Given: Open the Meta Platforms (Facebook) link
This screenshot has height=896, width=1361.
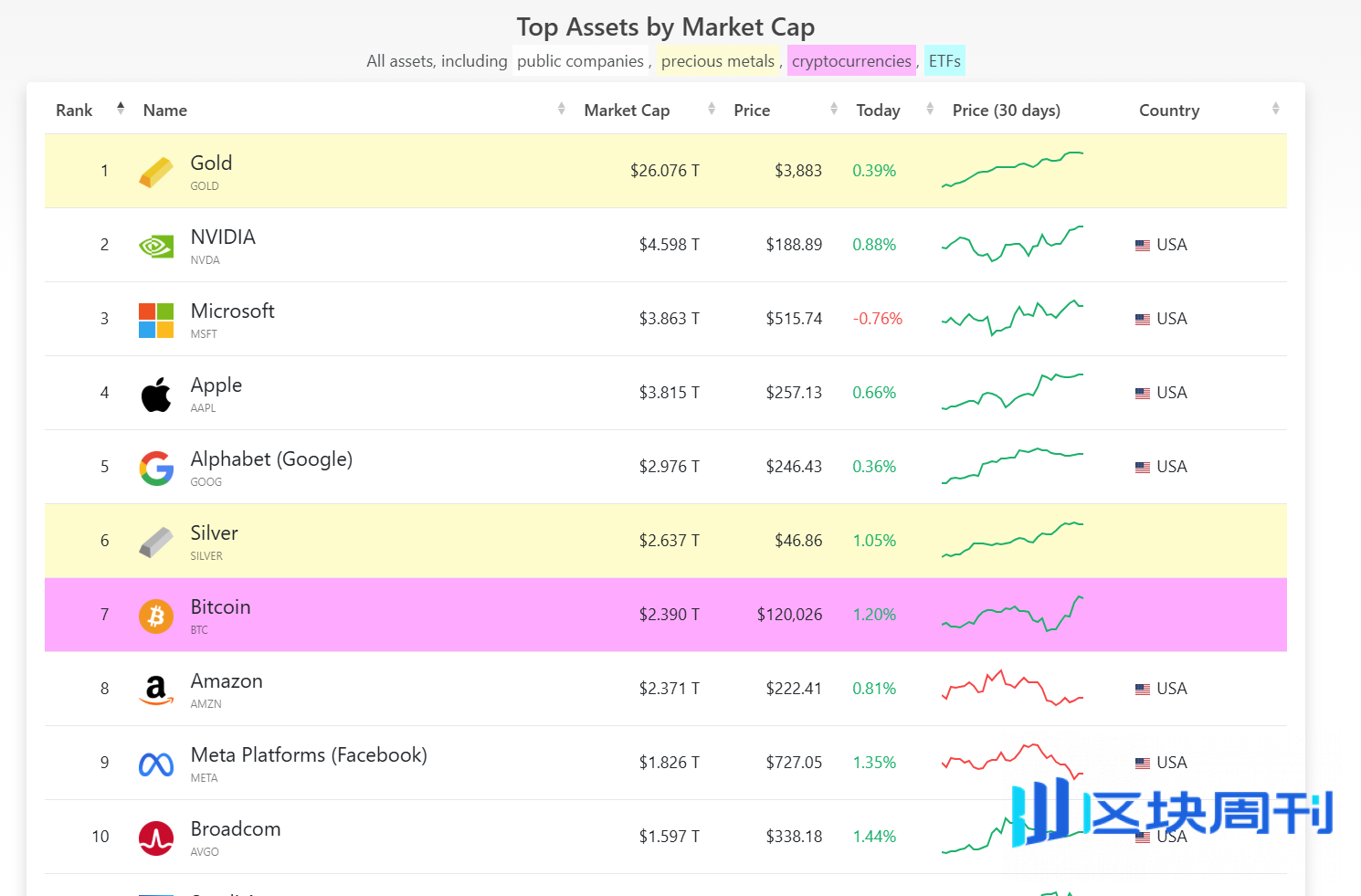Looking at the screenshot, I should coord(309,755).
